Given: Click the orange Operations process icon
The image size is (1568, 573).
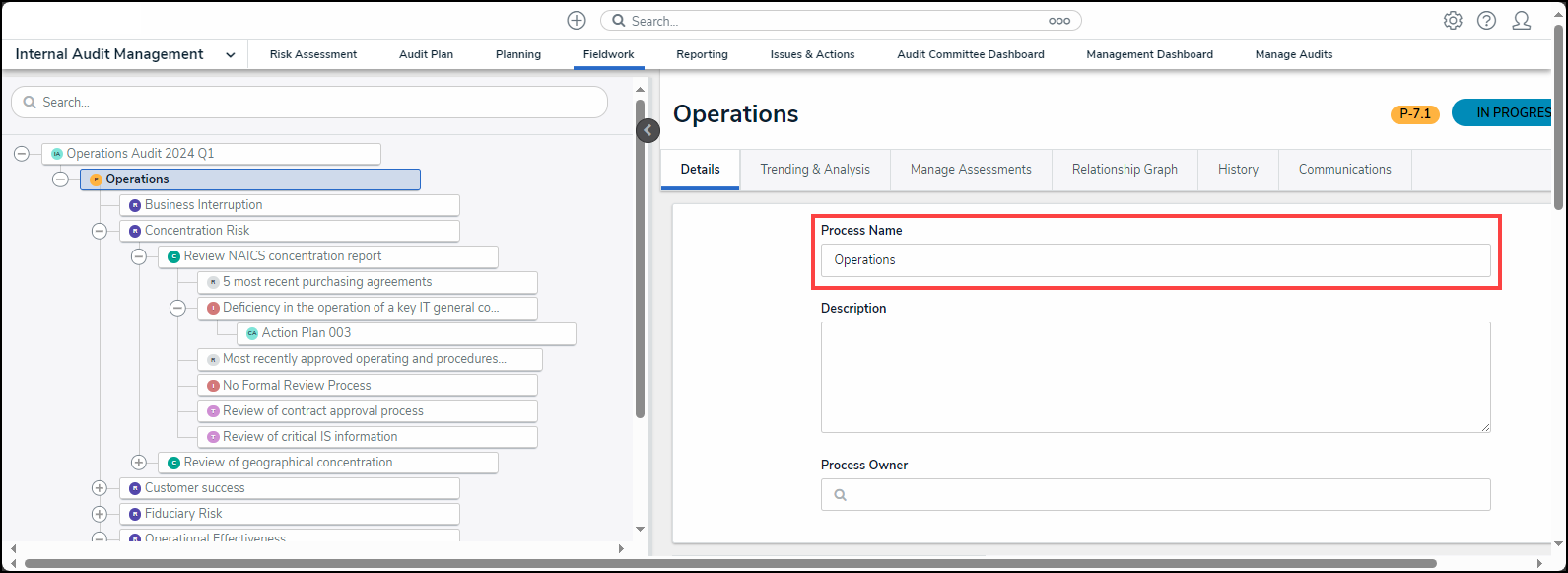Looking at the screenshot, I should click(x=96, y=179).
